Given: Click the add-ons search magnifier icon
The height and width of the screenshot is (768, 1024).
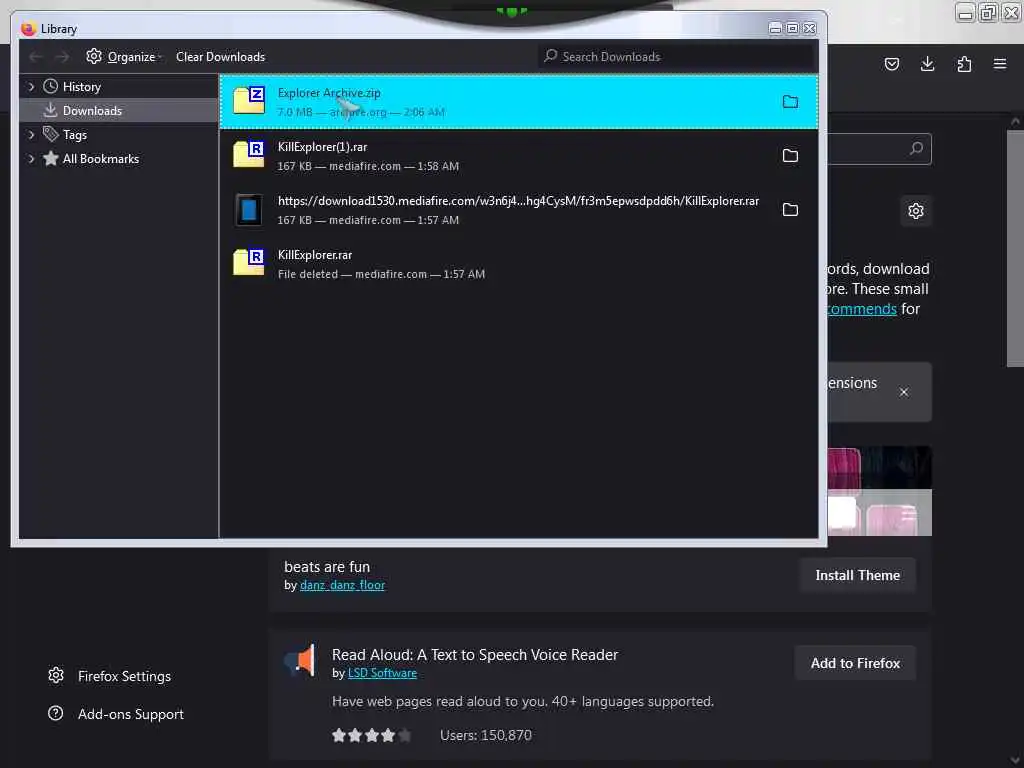Looking at the screenshot, I should click(916, 148).
